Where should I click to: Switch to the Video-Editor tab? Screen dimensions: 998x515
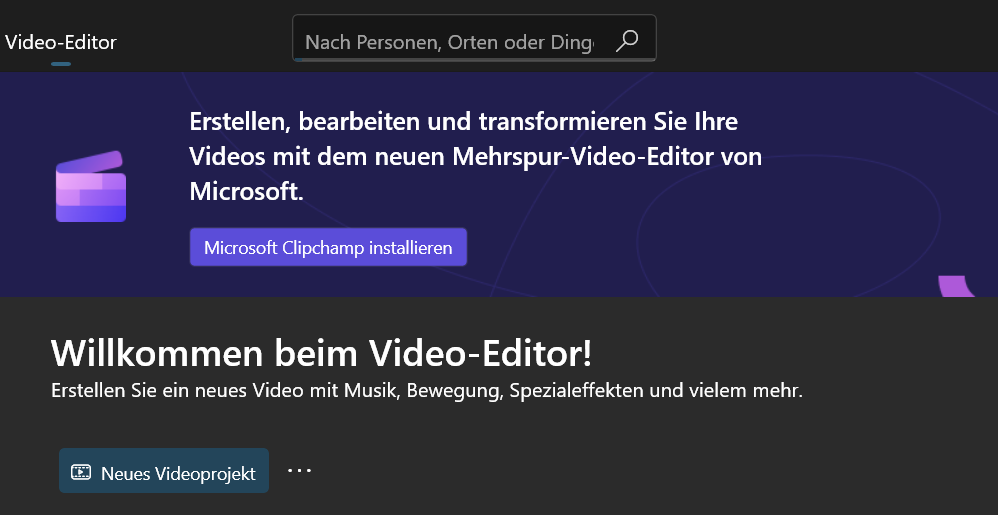[61, 43]
